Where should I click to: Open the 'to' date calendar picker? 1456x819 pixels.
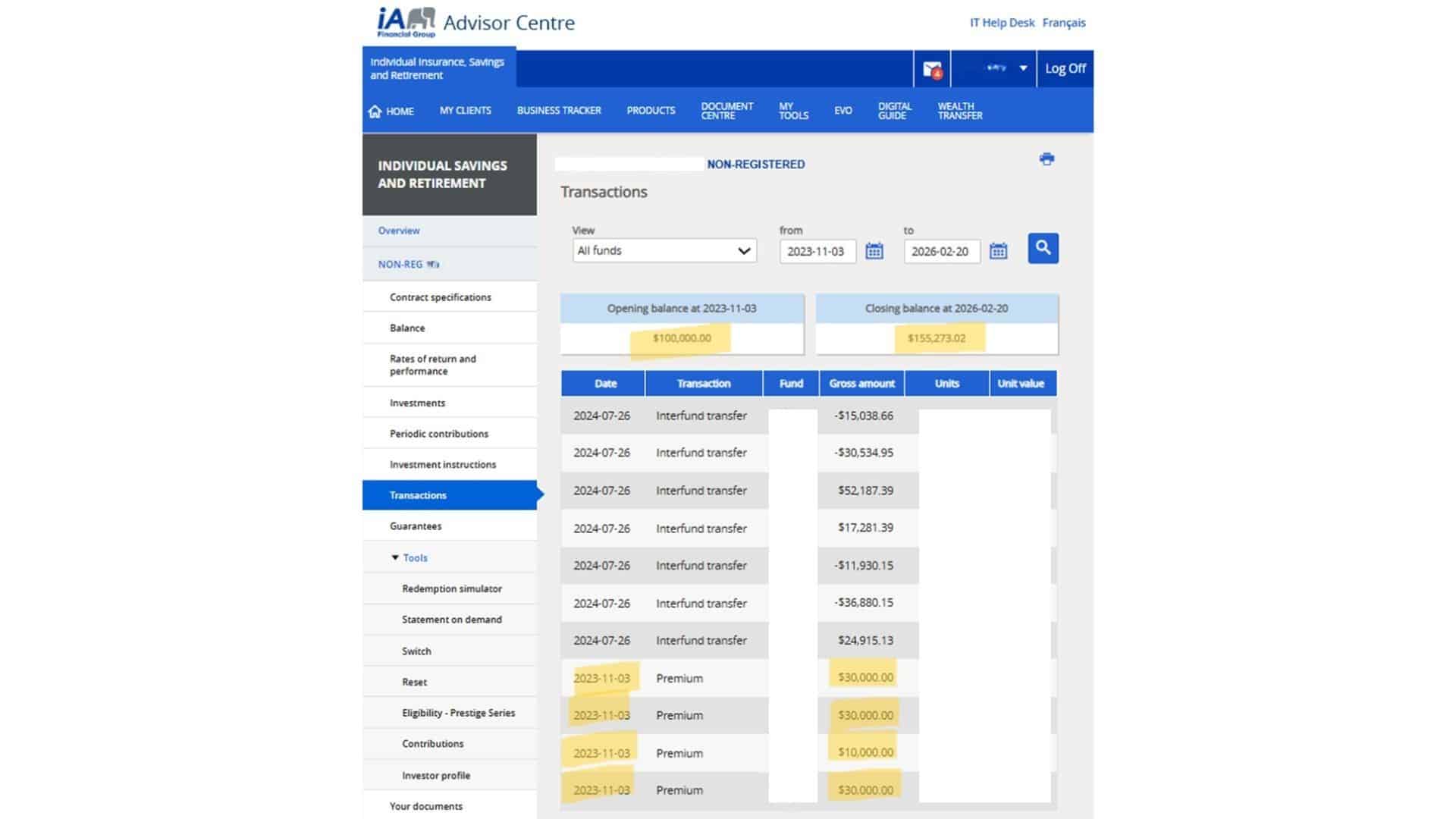pyautogui.click(x=998, y=251)
